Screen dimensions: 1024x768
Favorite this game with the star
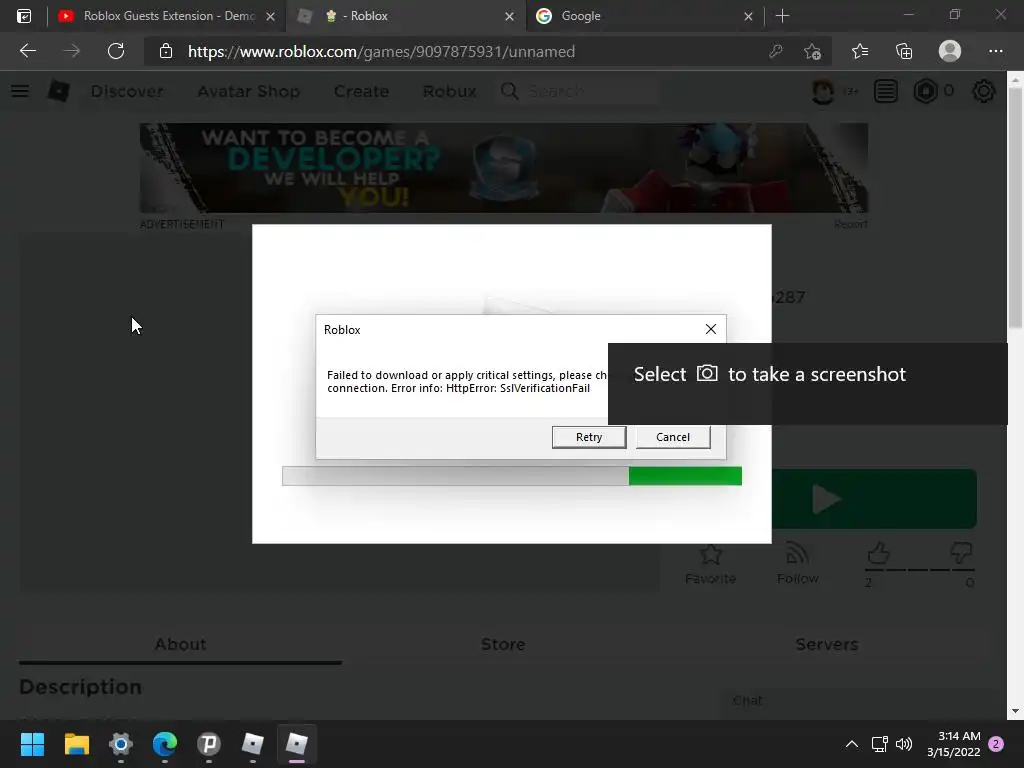point(710,564)
